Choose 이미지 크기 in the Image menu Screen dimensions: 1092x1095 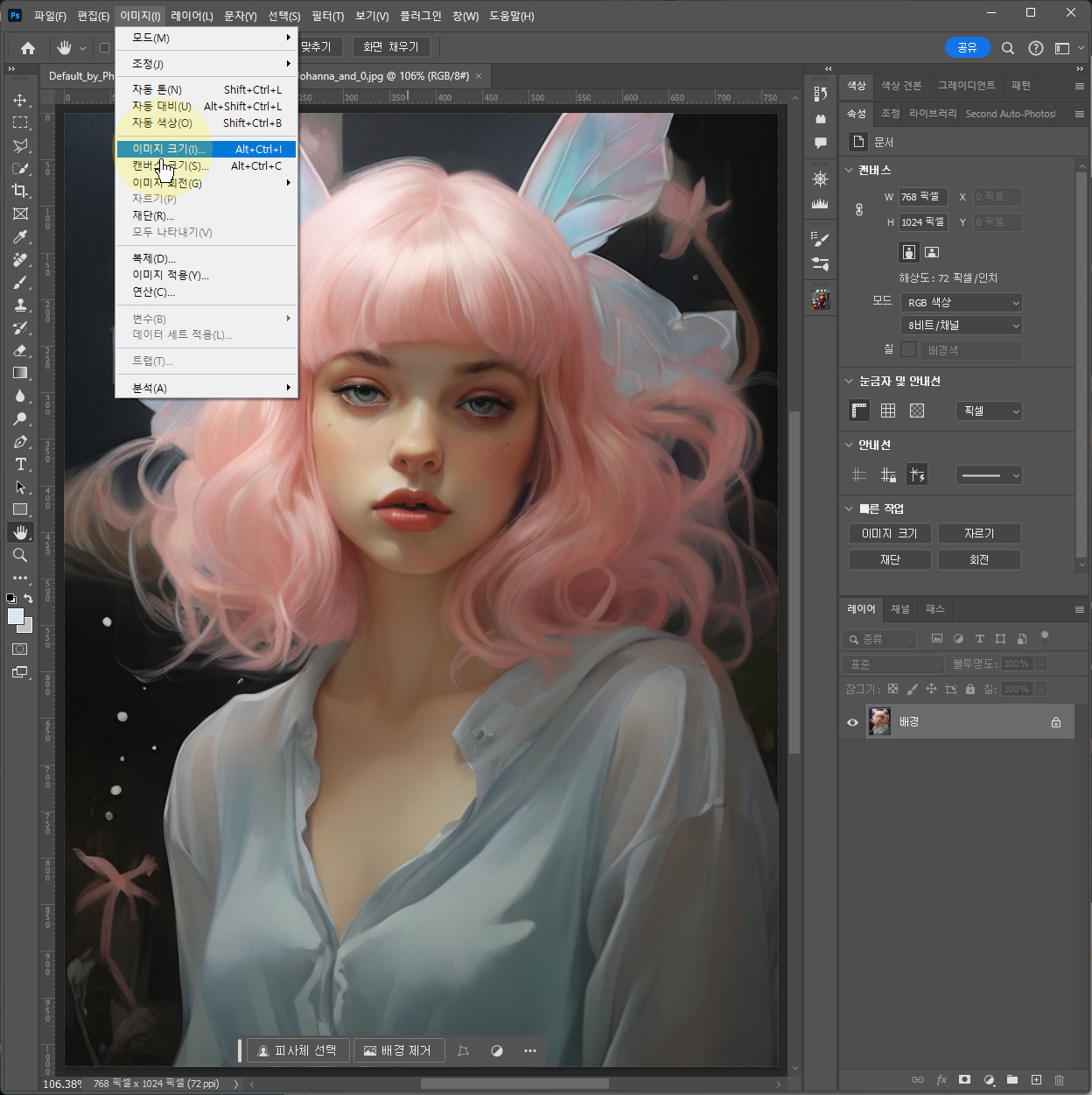click(x=206, y=149)
